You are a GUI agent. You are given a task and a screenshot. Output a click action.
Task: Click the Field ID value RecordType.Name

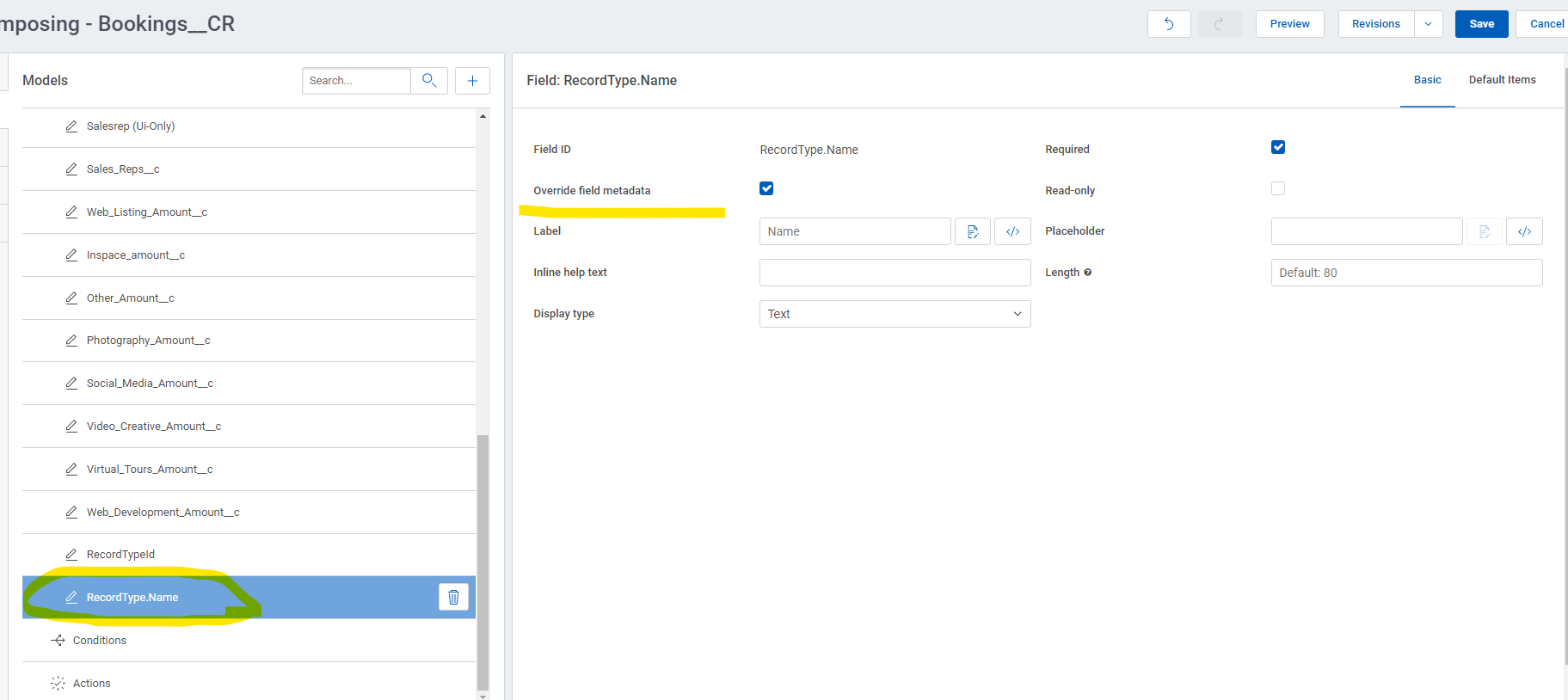pyautogui.click(x=809, y=150)
